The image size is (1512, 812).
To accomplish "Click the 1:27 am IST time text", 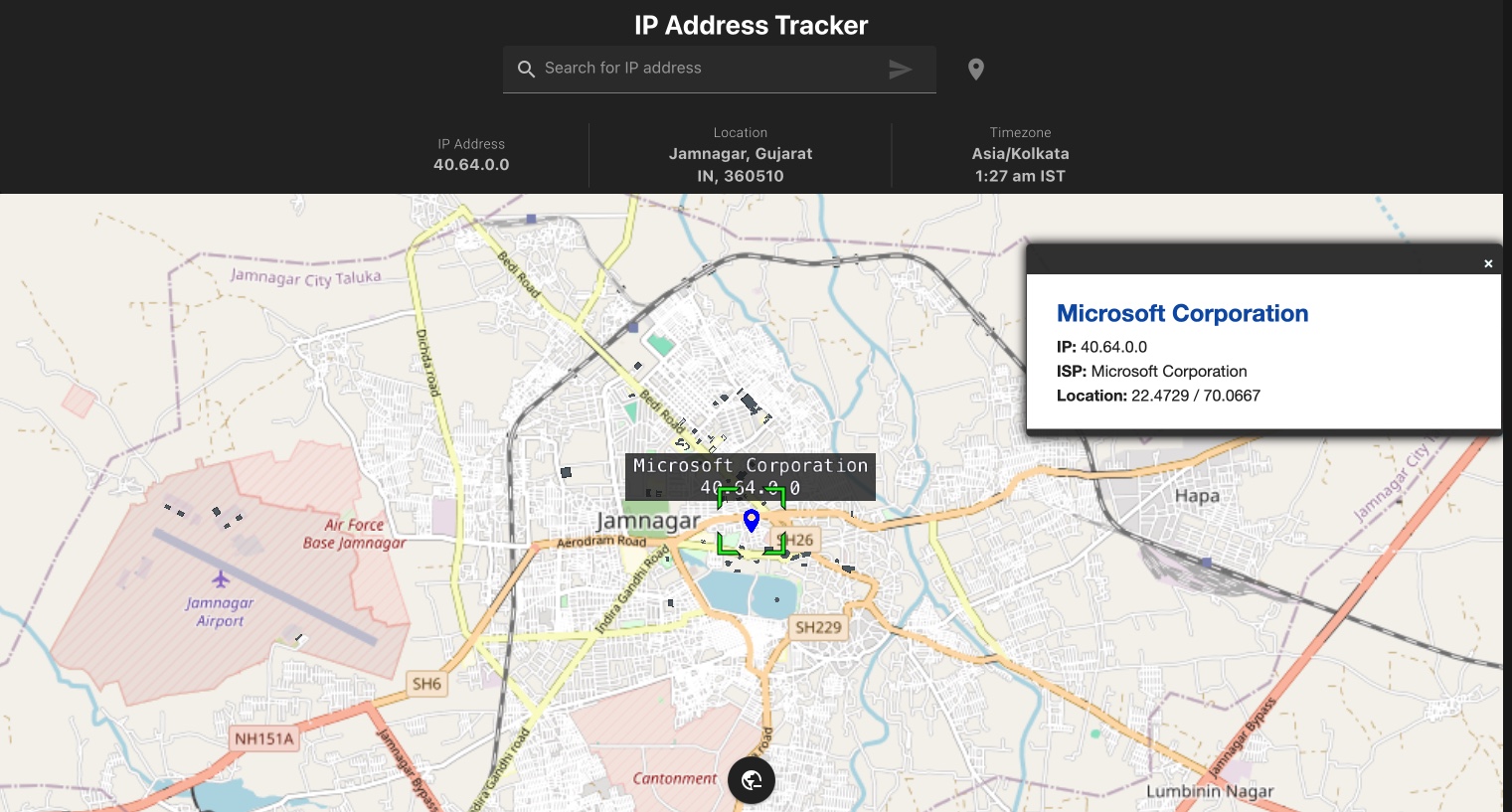I will click(x=1020, y=176).
